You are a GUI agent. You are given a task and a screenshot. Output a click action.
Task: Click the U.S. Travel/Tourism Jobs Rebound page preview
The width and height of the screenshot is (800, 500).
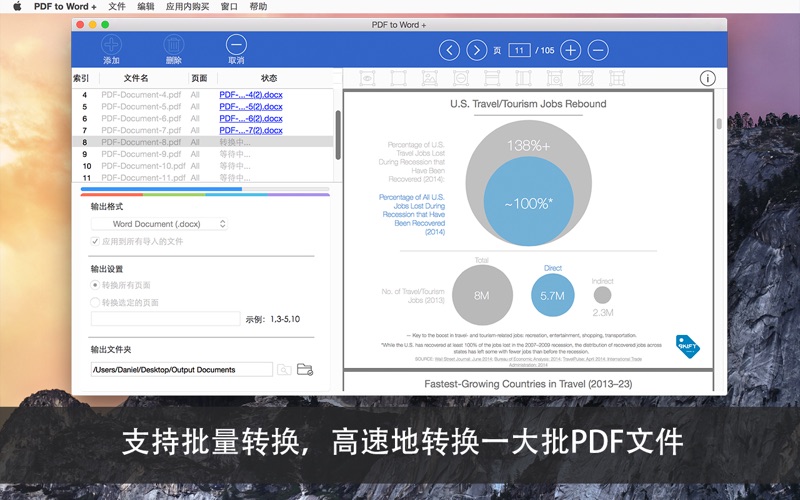click(x=528, y=230)
